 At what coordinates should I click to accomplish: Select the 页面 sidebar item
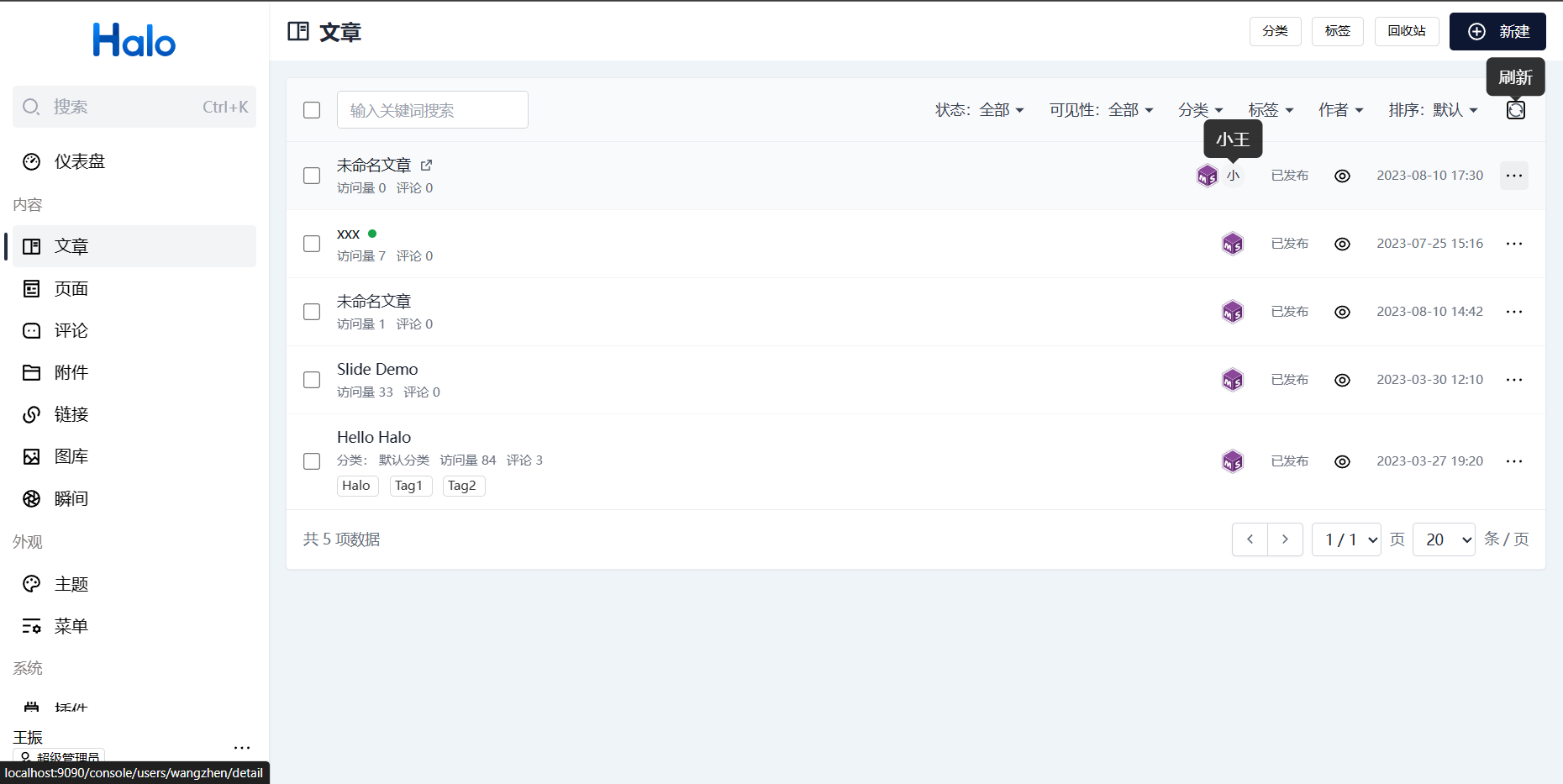click(71, 288)
